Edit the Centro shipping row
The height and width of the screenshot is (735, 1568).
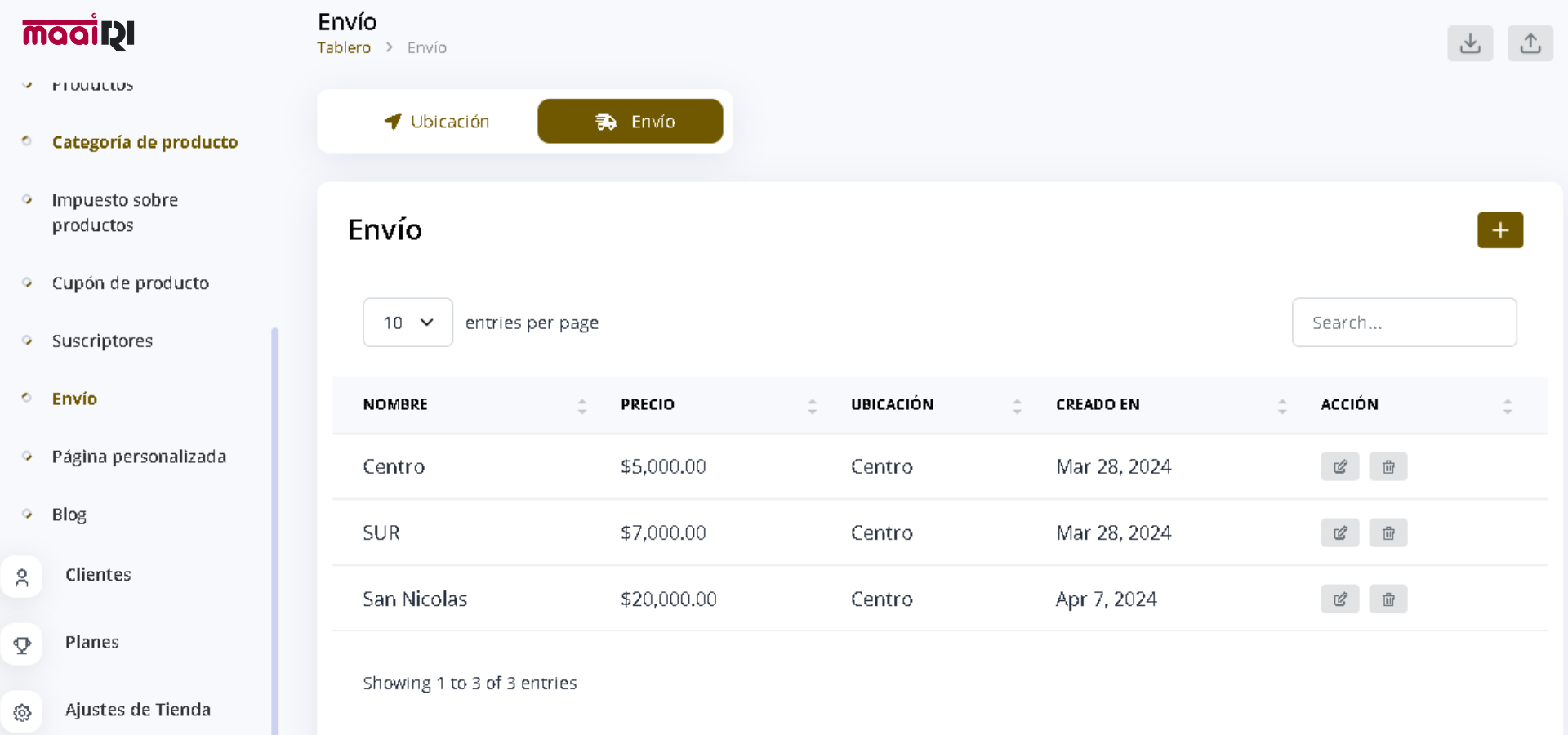[x=1340, y=467]
